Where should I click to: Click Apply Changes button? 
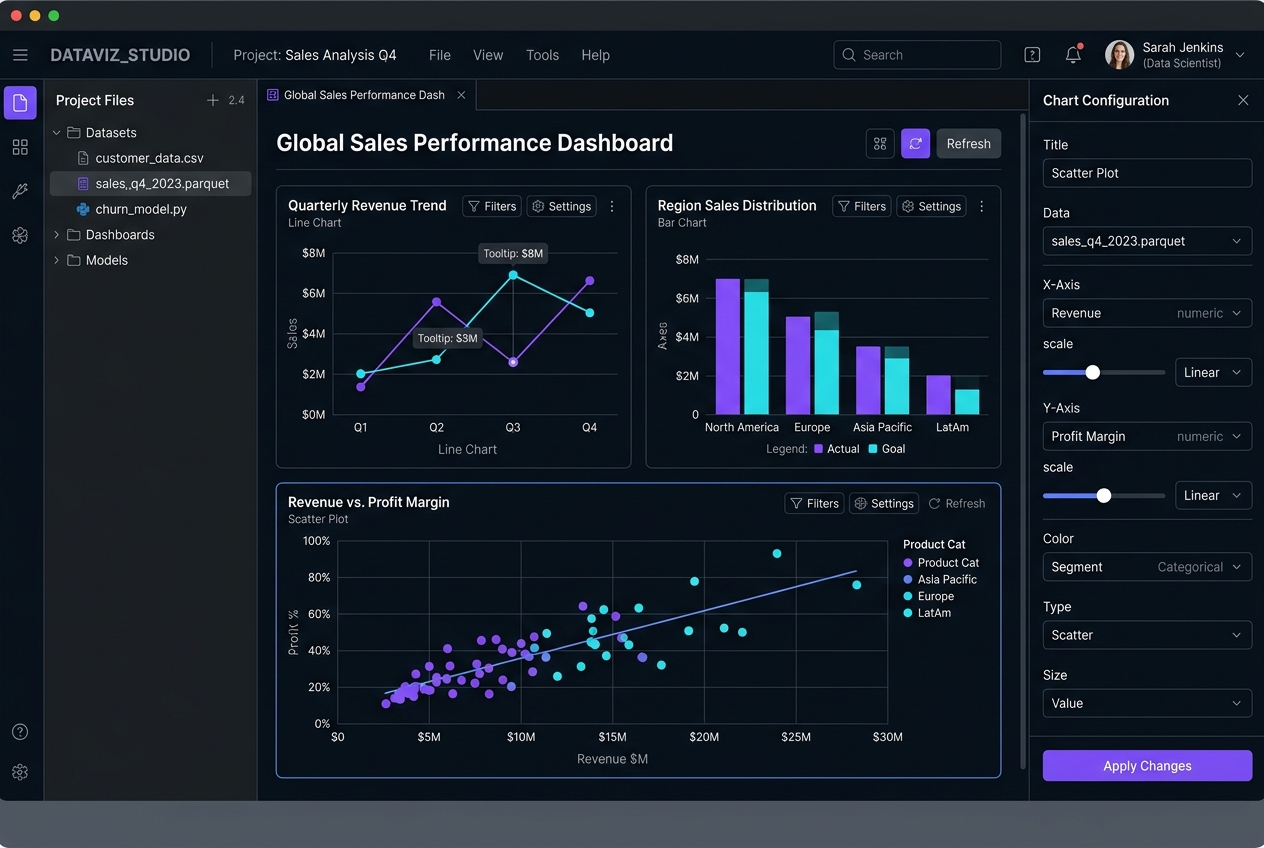pyautogui.click(x=1147, y=766)
